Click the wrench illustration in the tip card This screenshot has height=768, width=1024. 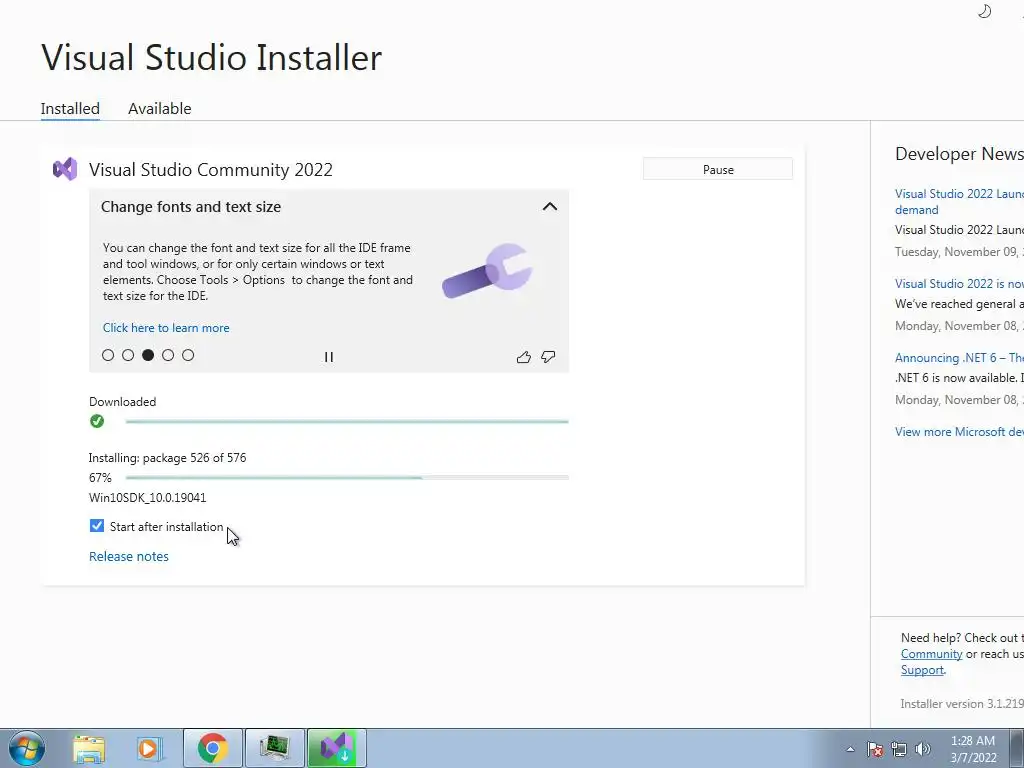pos(487,270)
